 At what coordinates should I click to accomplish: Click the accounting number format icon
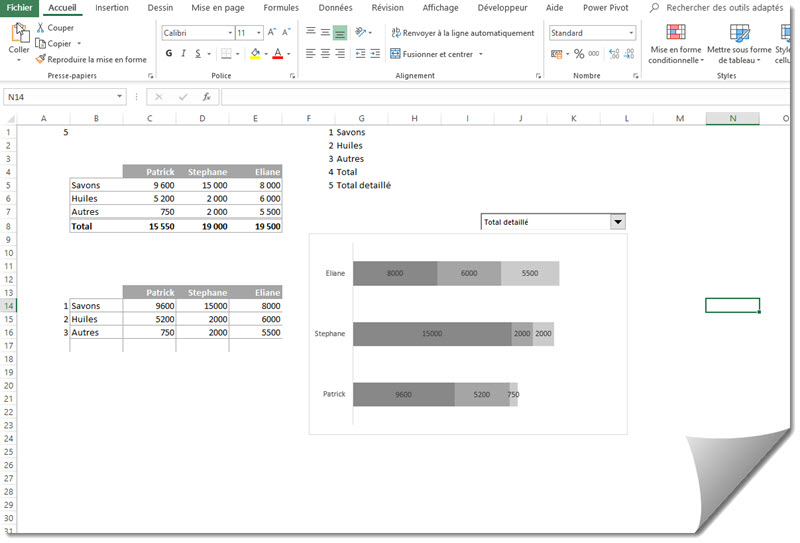click(x=557, y=54)
